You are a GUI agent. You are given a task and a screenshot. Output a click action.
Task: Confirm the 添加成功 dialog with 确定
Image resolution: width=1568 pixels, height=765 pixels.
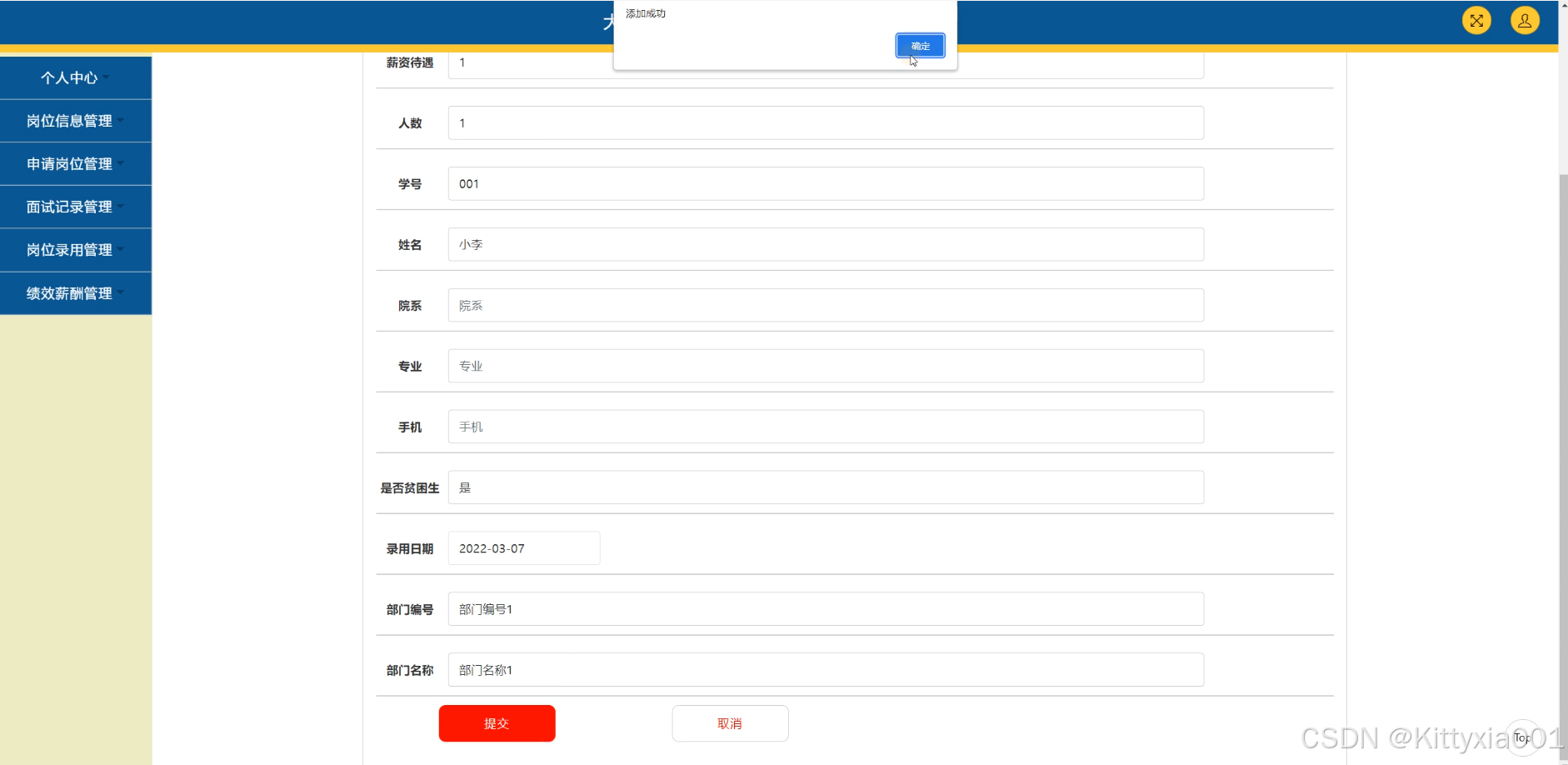(920, 46)
